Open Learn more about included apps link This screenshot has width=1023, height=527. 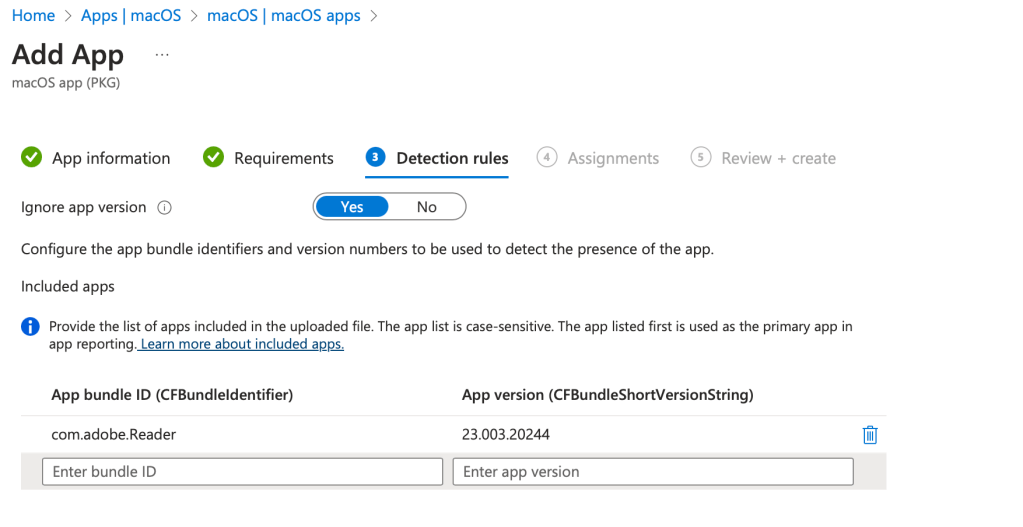pyautogui.click(x=242, y=344)
